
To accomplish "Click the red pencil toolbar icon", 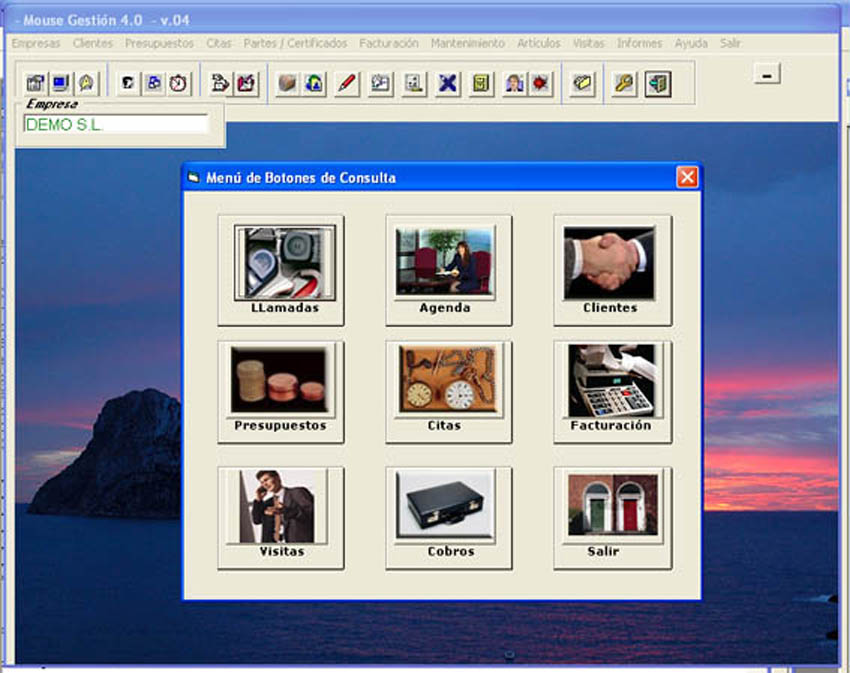I will [x=346, y=84].
